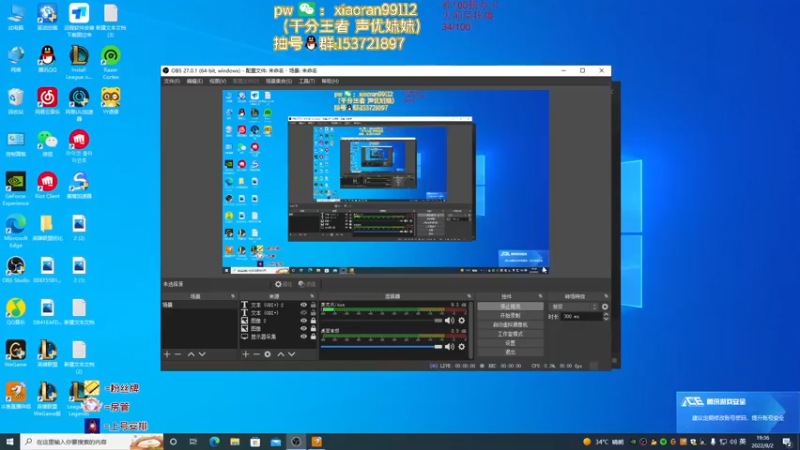Move the source down in the Sources panel
The height and width of the screenshot is (450, 800).
tap(292, 354)
